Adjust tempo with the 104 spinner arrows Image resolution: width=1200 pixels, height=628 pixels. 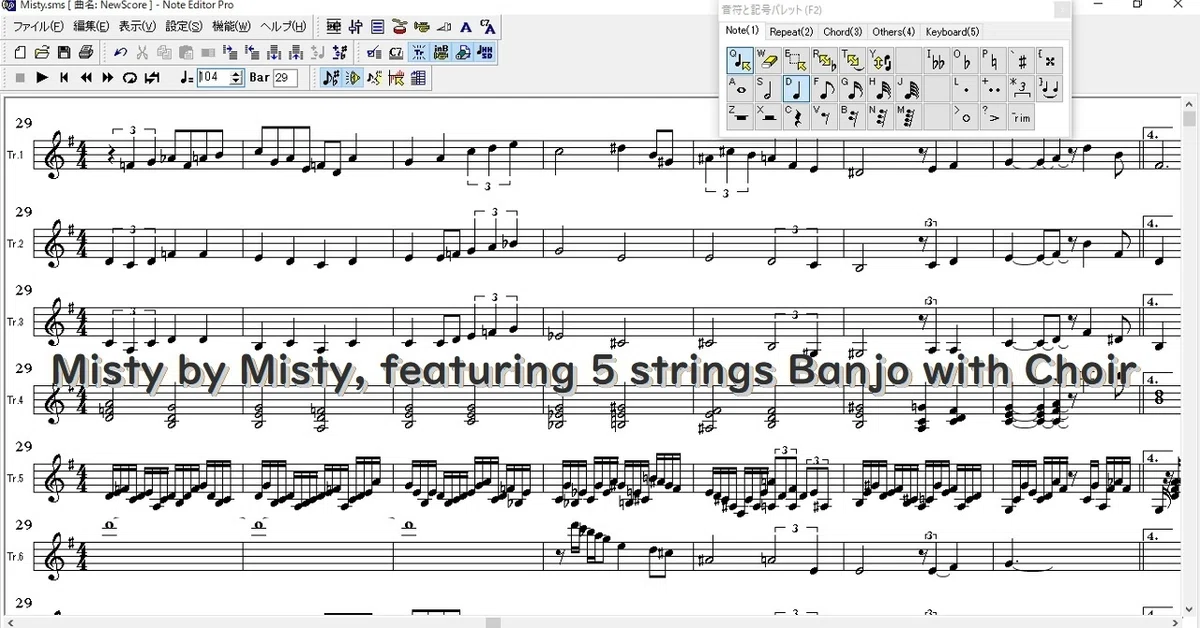coord(236,77)
